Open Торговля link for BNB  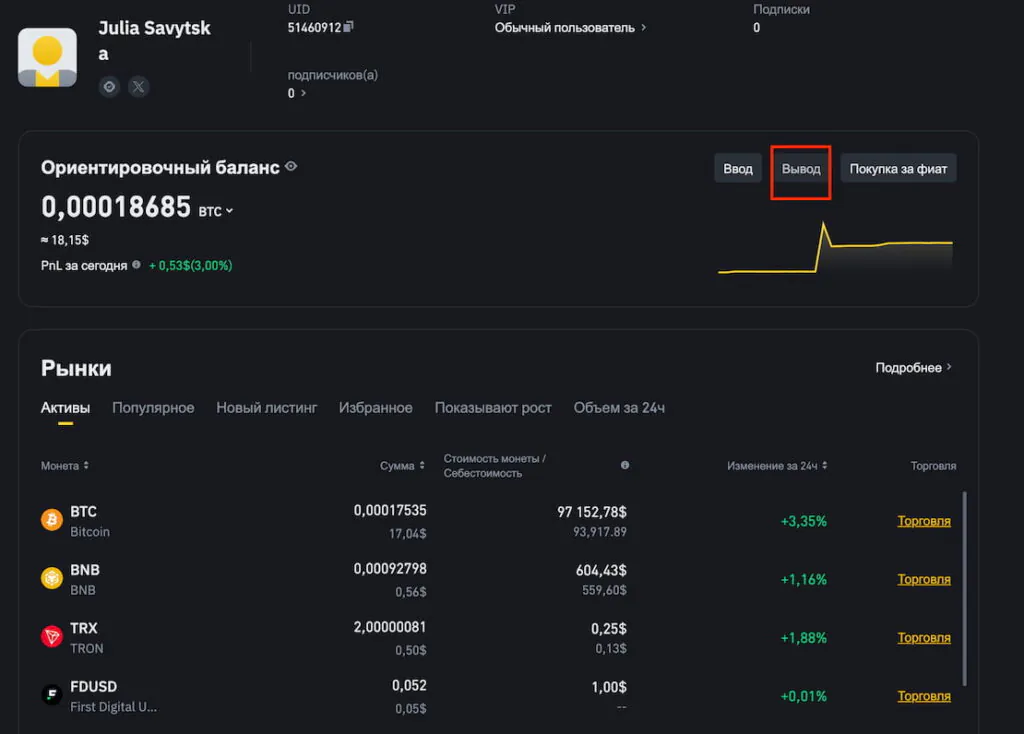pos(923,579)
